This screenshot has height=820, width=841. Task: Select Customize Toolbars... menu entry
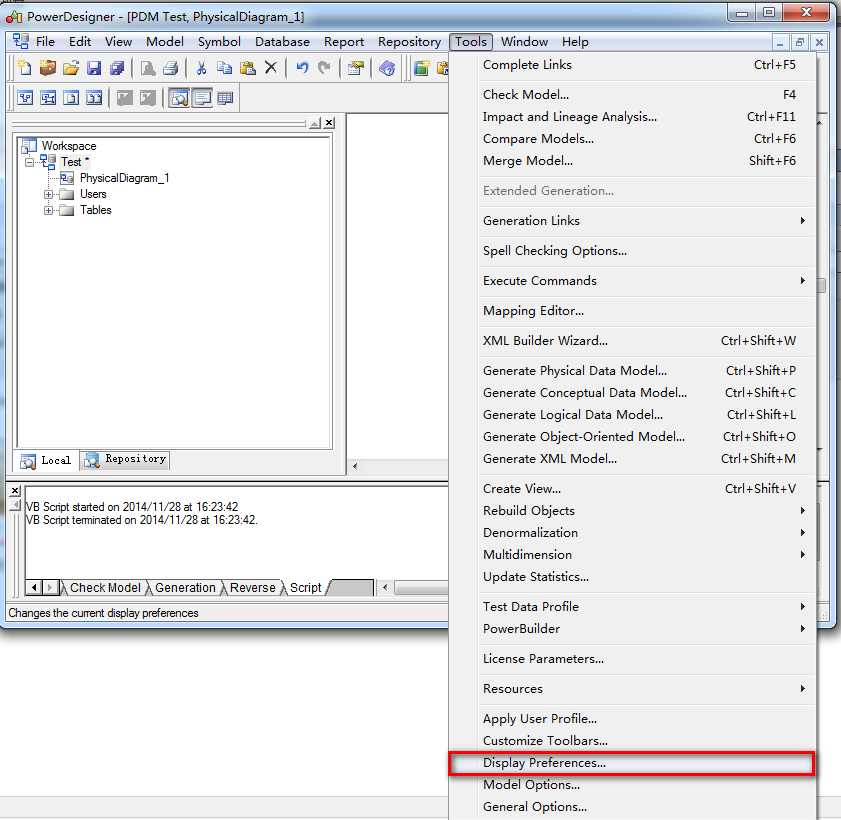click(x=632, y=741)
